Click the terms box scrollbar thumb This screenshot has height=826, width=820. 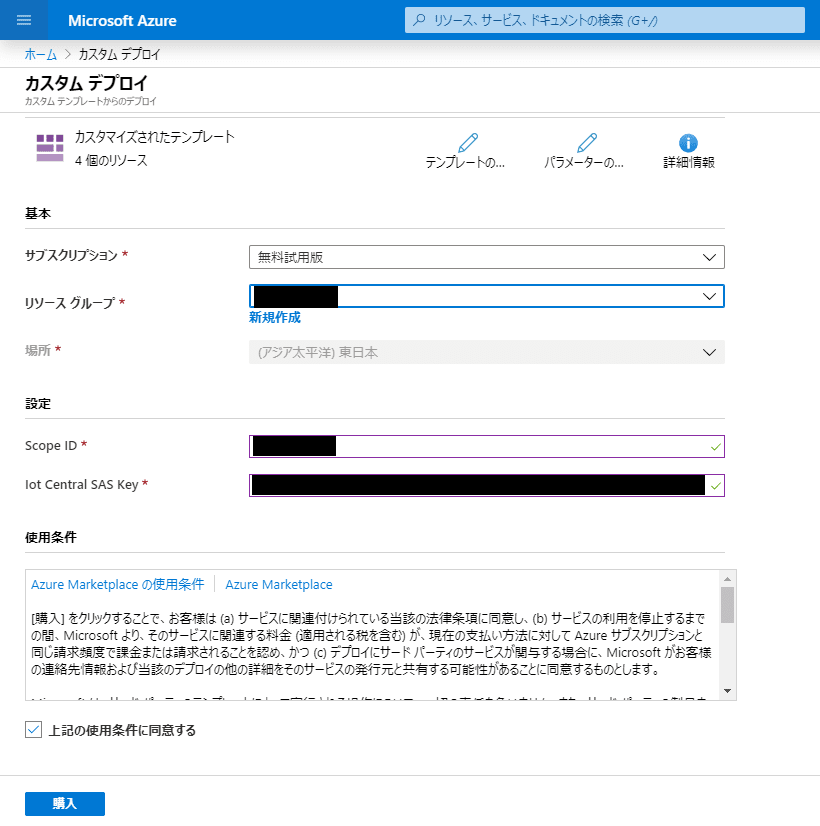[727, 605]
